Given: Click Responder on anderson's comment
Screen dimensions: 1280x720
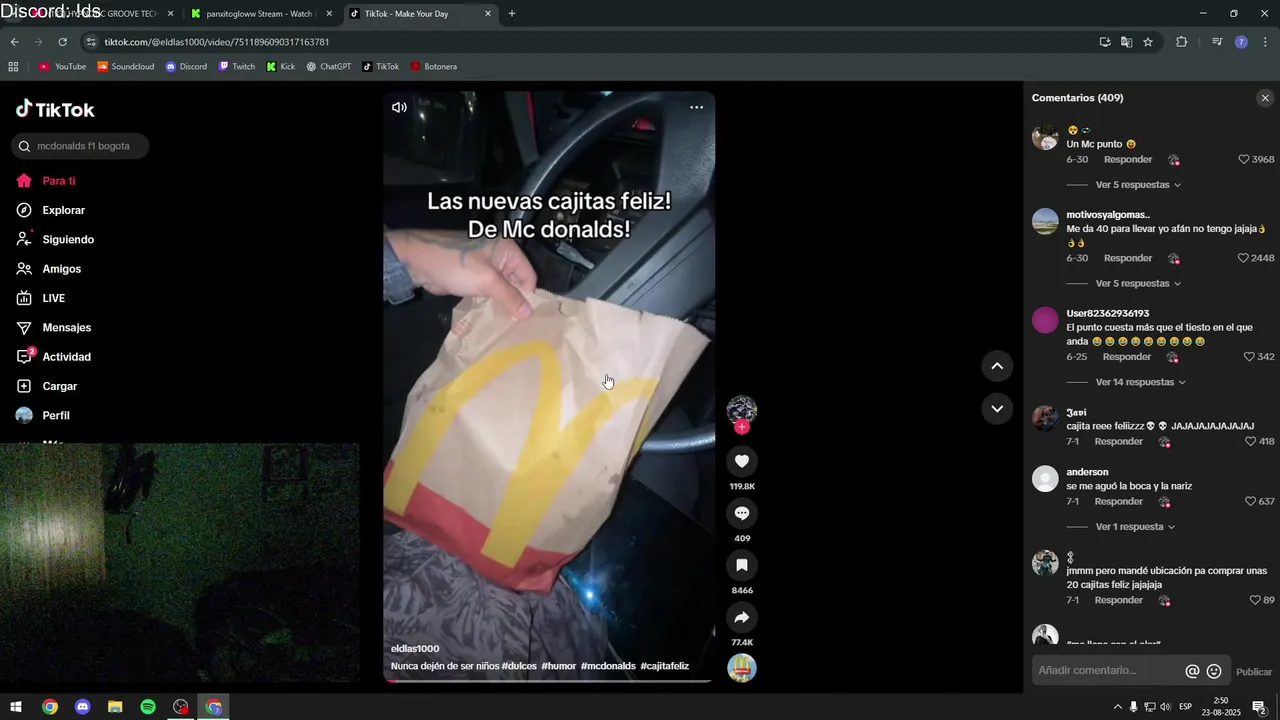Looking at the screenshot, I should coord(1118,501).
